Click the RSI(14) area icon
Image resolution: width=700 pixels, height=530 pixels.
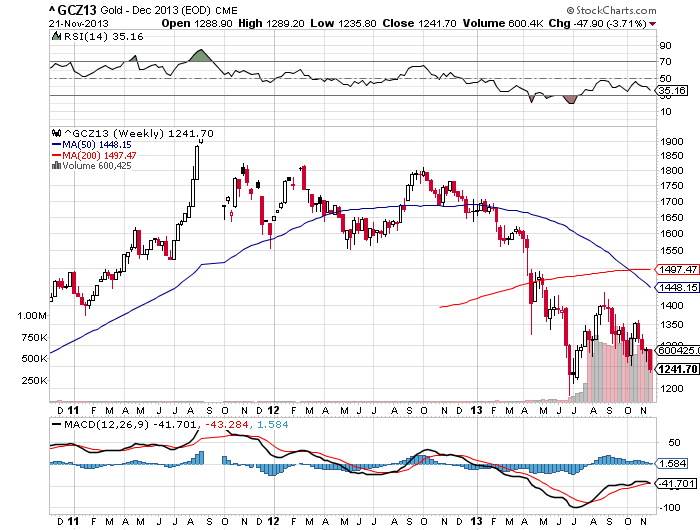point(56,36)
